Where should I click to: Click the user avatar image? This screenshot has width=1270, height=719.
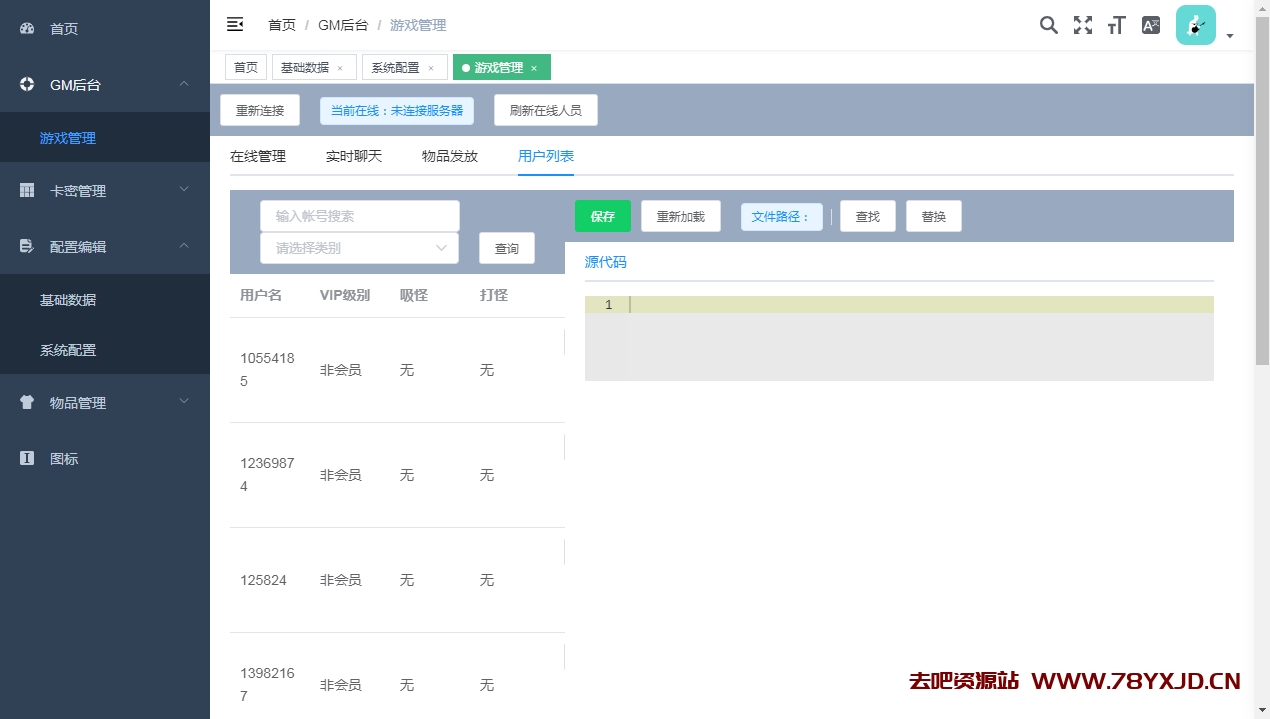[1195, 25]
